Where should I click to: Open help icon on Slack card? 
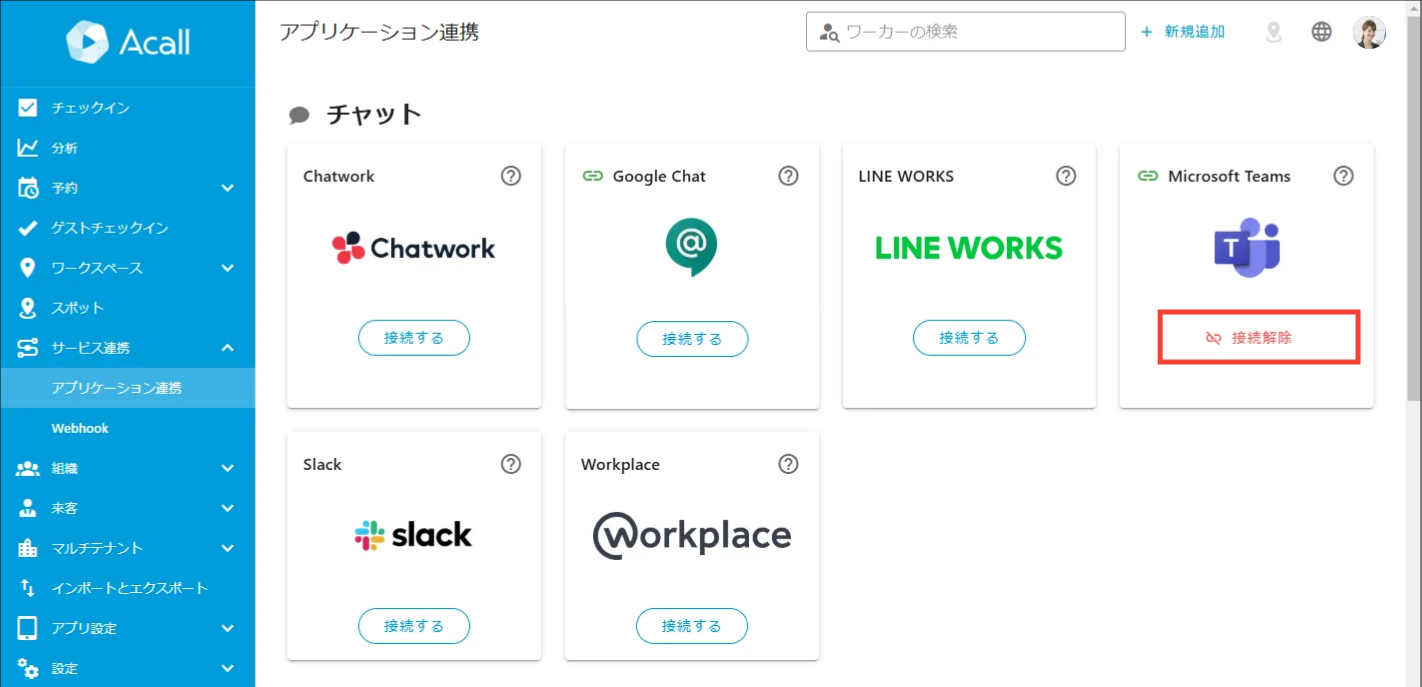pos(511,464)
